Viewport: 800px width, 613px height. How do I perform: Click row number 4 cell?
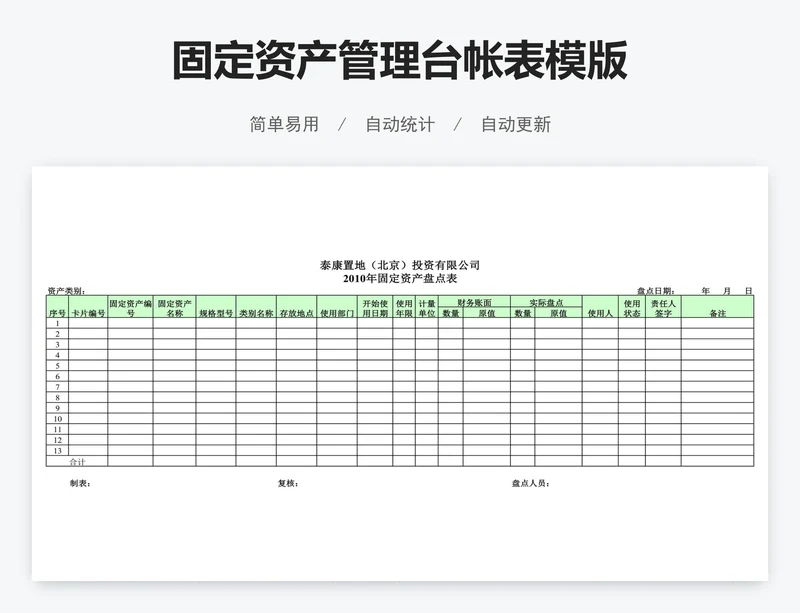pos(57,355)
